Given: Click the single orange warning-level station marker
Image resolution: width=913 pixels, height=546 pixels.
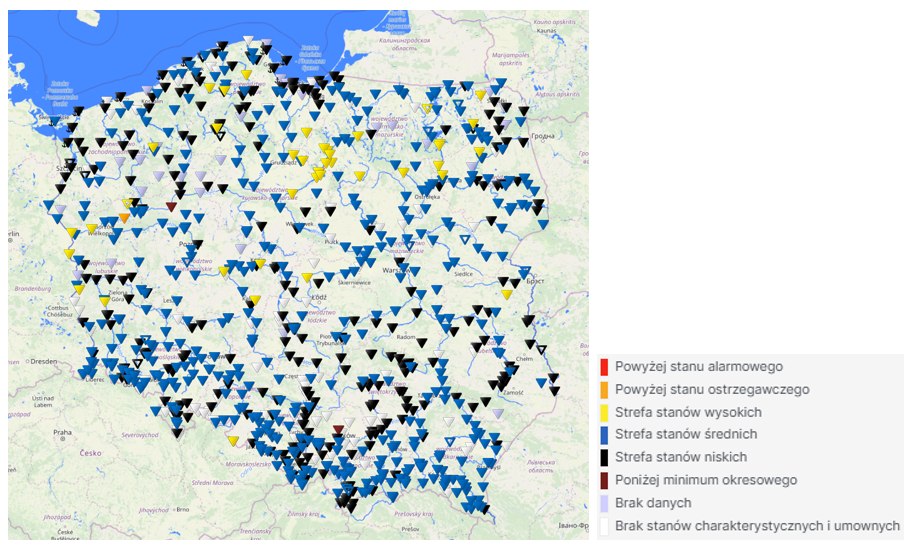Looking at the screenshot, I should coord(124,217).
